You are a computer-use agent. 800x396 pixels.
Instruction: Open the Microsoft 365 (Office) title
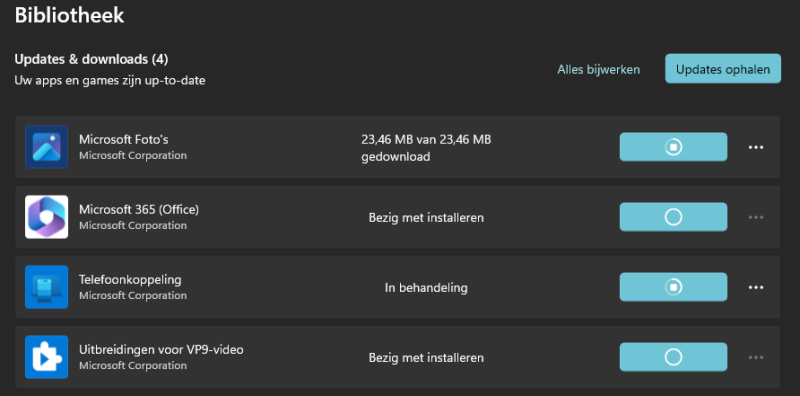pyautogui.click(x=139, y=209)
